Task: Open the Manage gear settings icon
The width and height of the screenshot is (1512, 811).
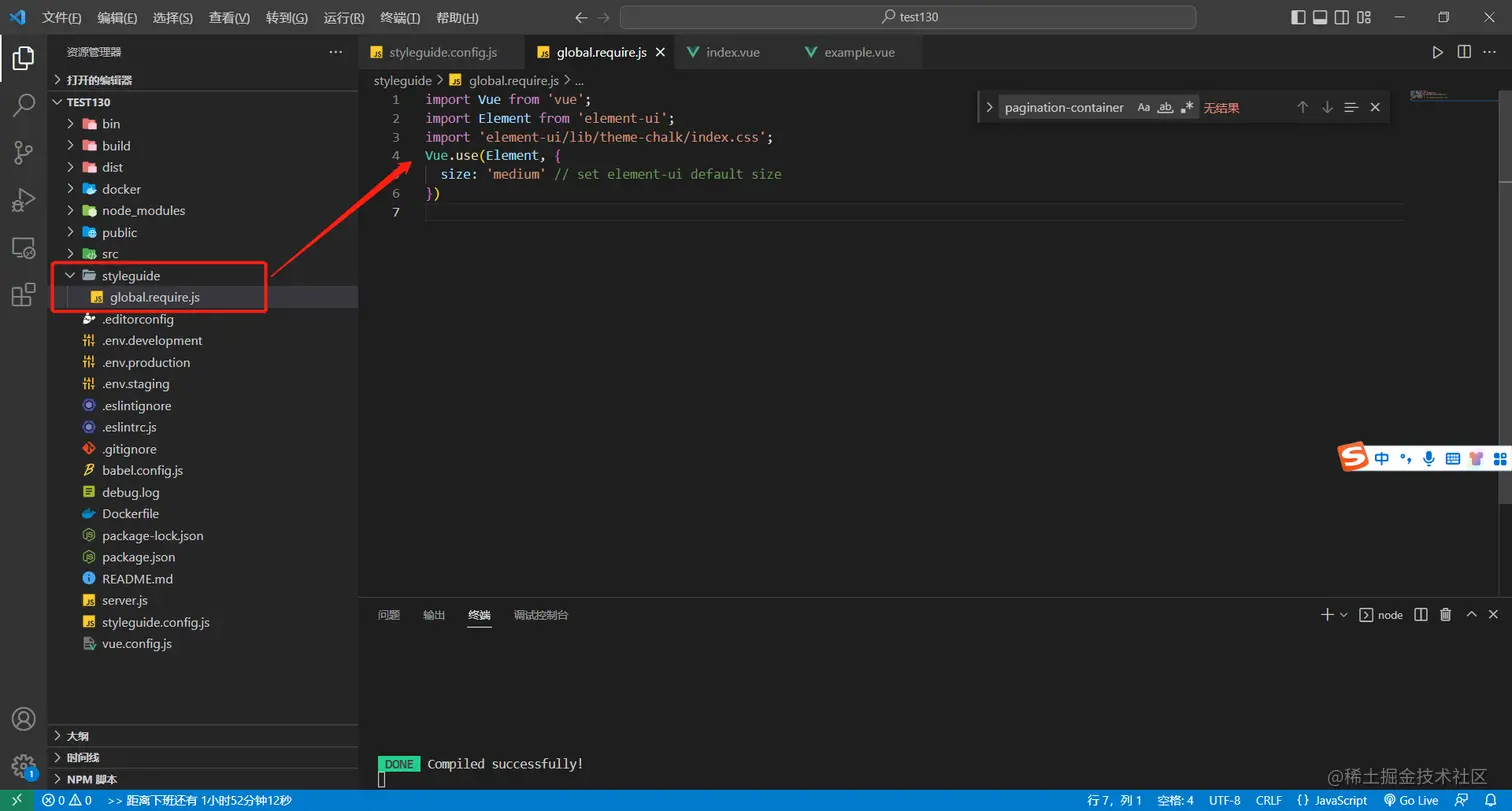Action: (x=23, y=766)
